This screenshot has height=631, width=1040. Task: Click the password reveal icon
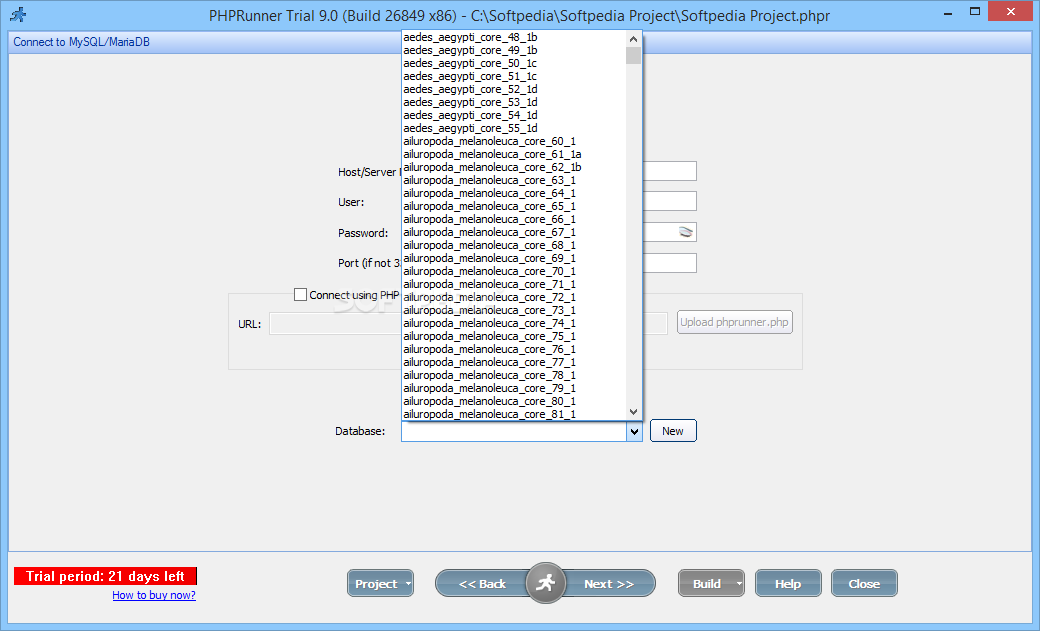click(x=685, y=232)
